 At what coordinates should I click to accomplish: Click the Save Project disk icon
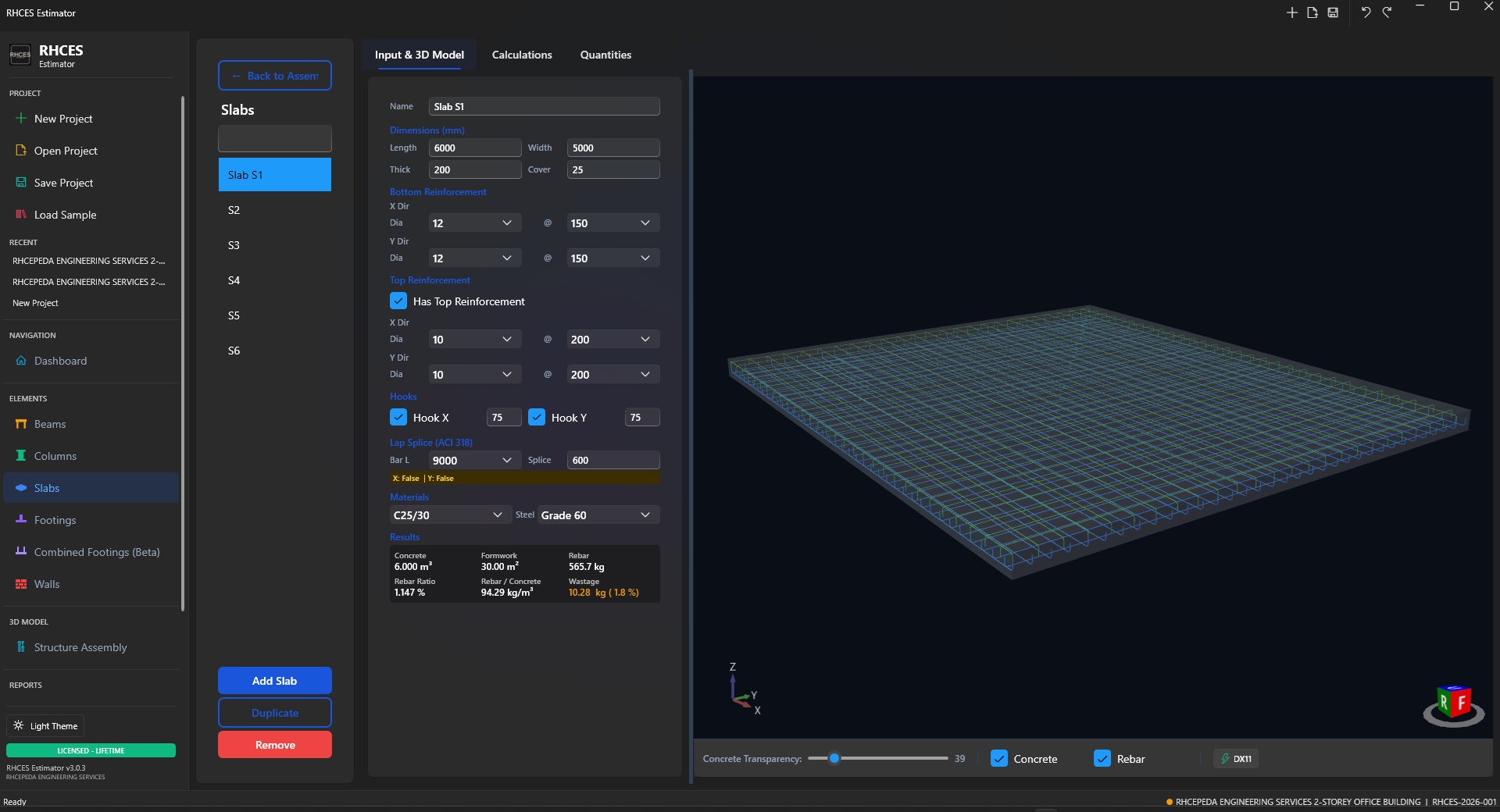[21, 182]
